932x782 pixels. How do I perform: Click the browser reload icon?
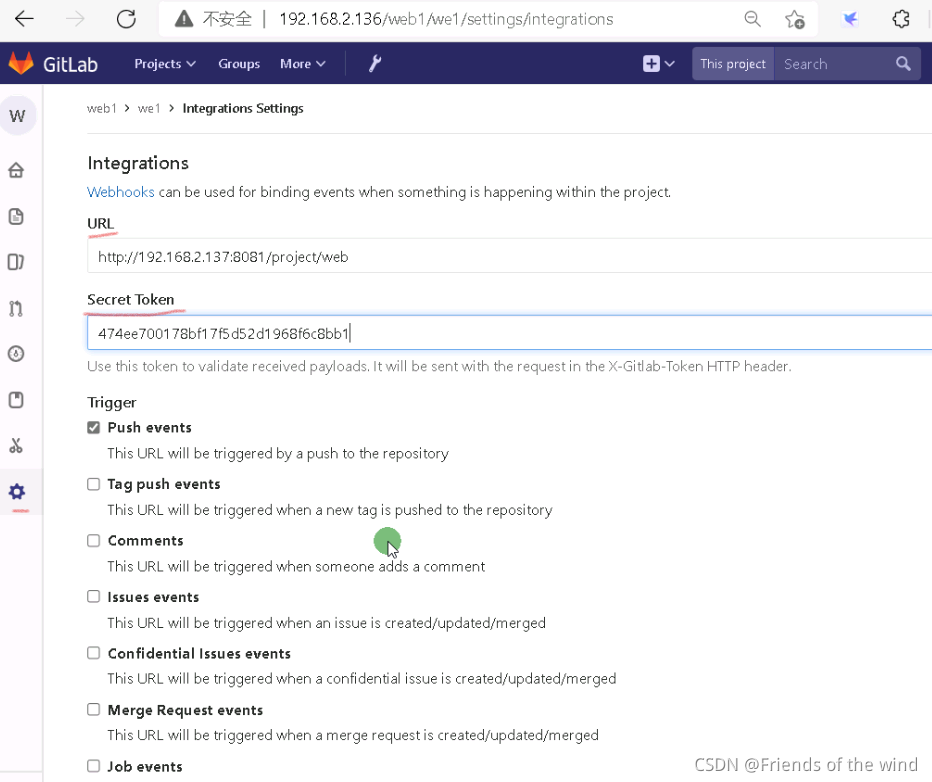(x=126, y=19)
